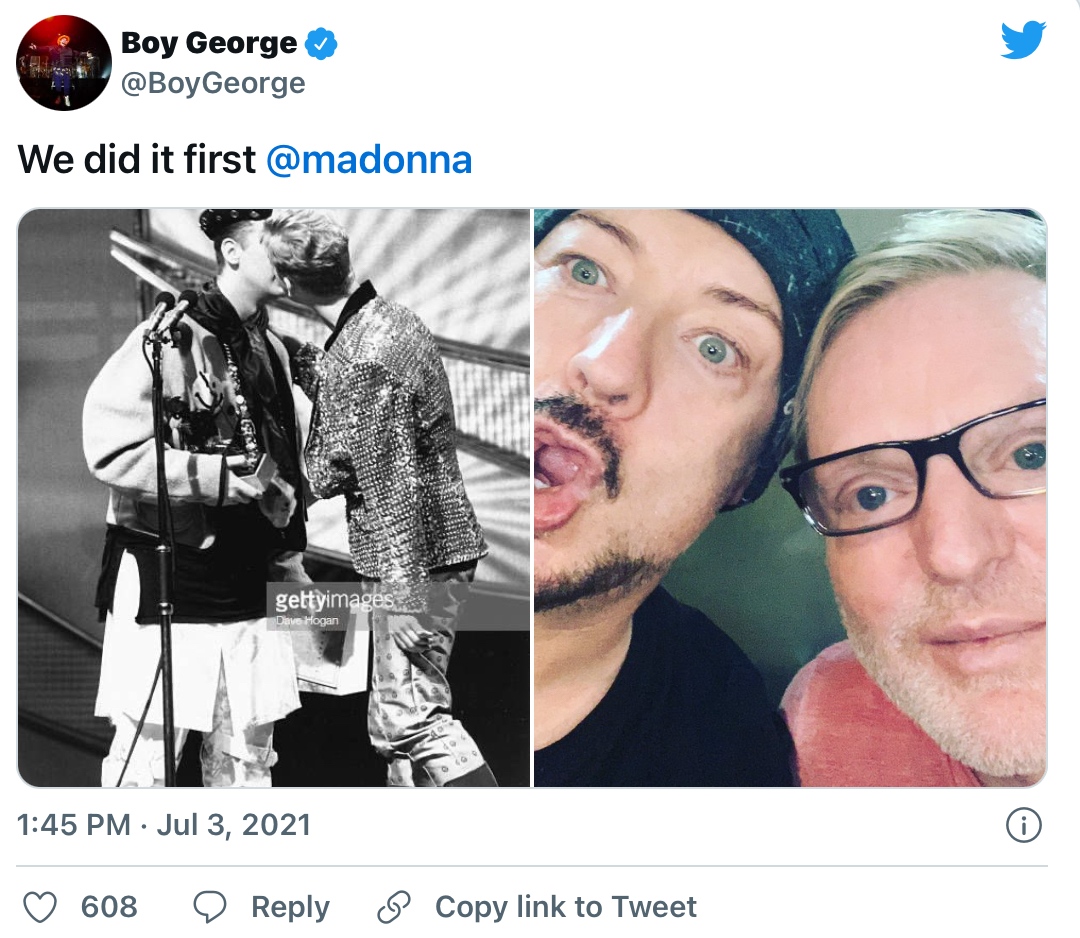This screenshot has width=1080, height=938.
Task: Open the tweet info circle icon
Action: [x=1024, y=824]
